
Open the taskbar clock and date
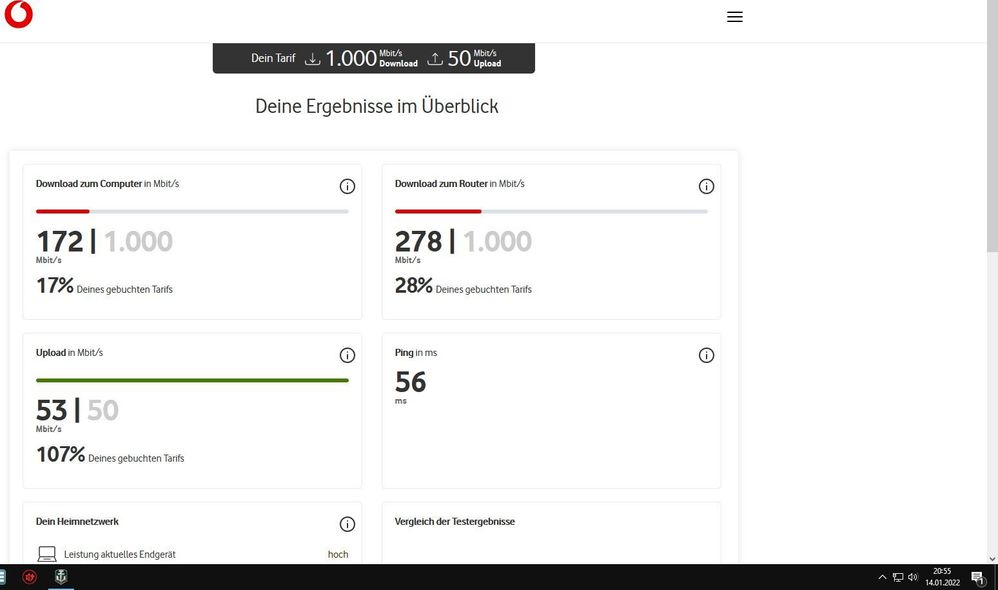(x=942, y=577)
